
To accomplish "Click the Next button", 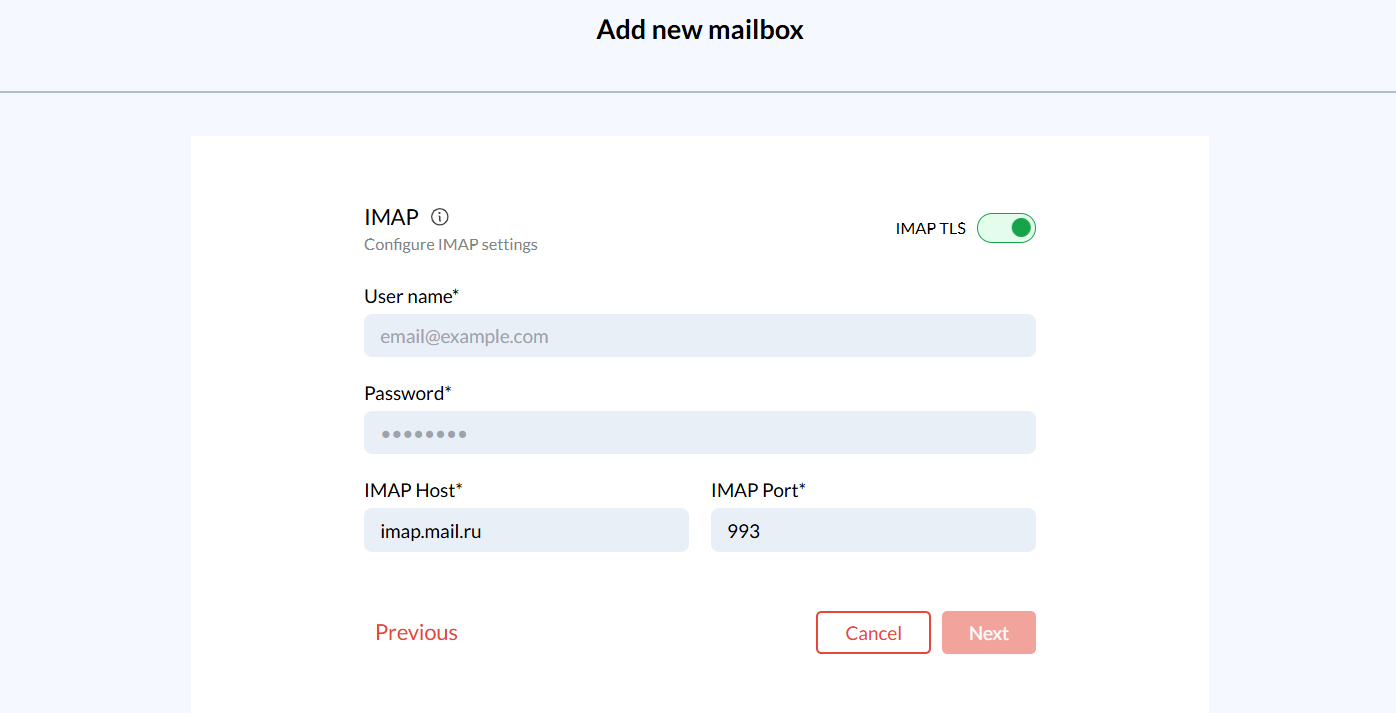I will tap(988, 633).
